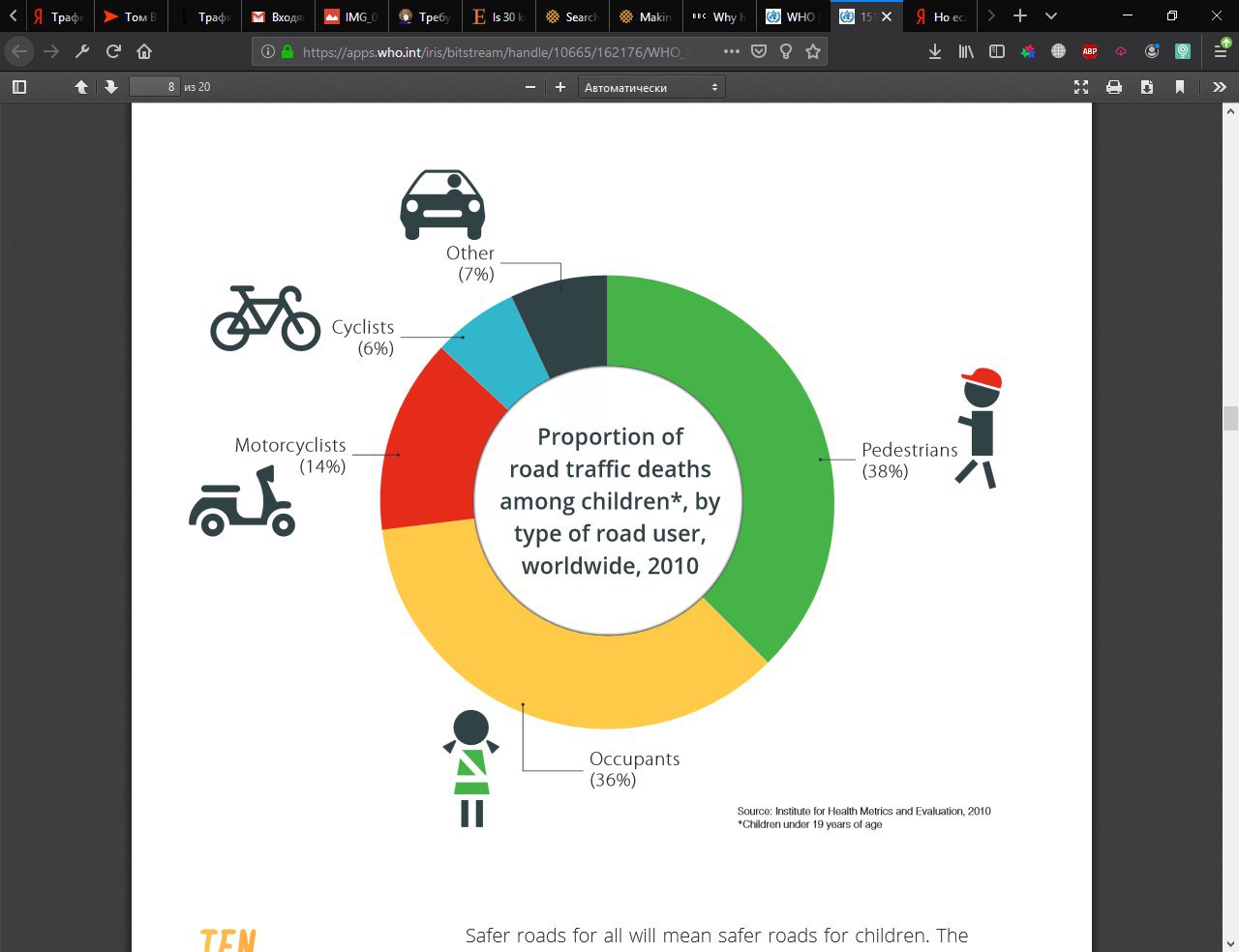The image size is (1239, 952).
Task: Open the PDF viewer tools menu
Action: coord(1220,87)
